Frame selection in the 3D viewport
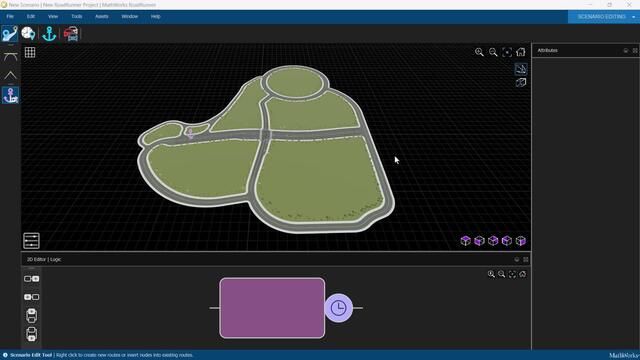 (x=507, y=52)
